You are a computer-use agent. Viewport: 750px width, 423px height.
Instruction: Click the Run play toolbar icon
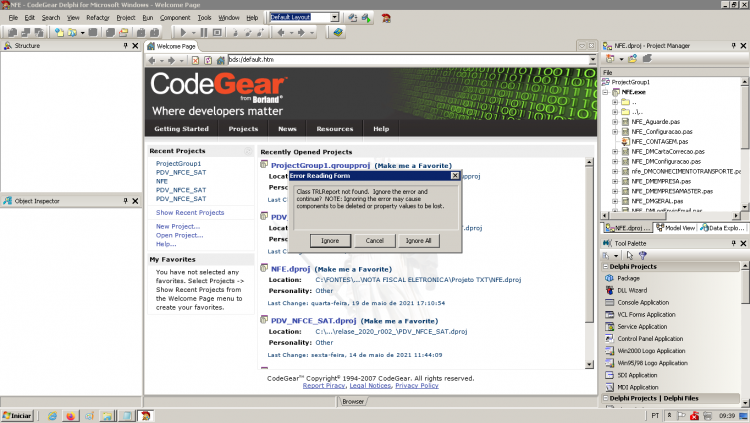pyautogui.click(x=183, y=33)
